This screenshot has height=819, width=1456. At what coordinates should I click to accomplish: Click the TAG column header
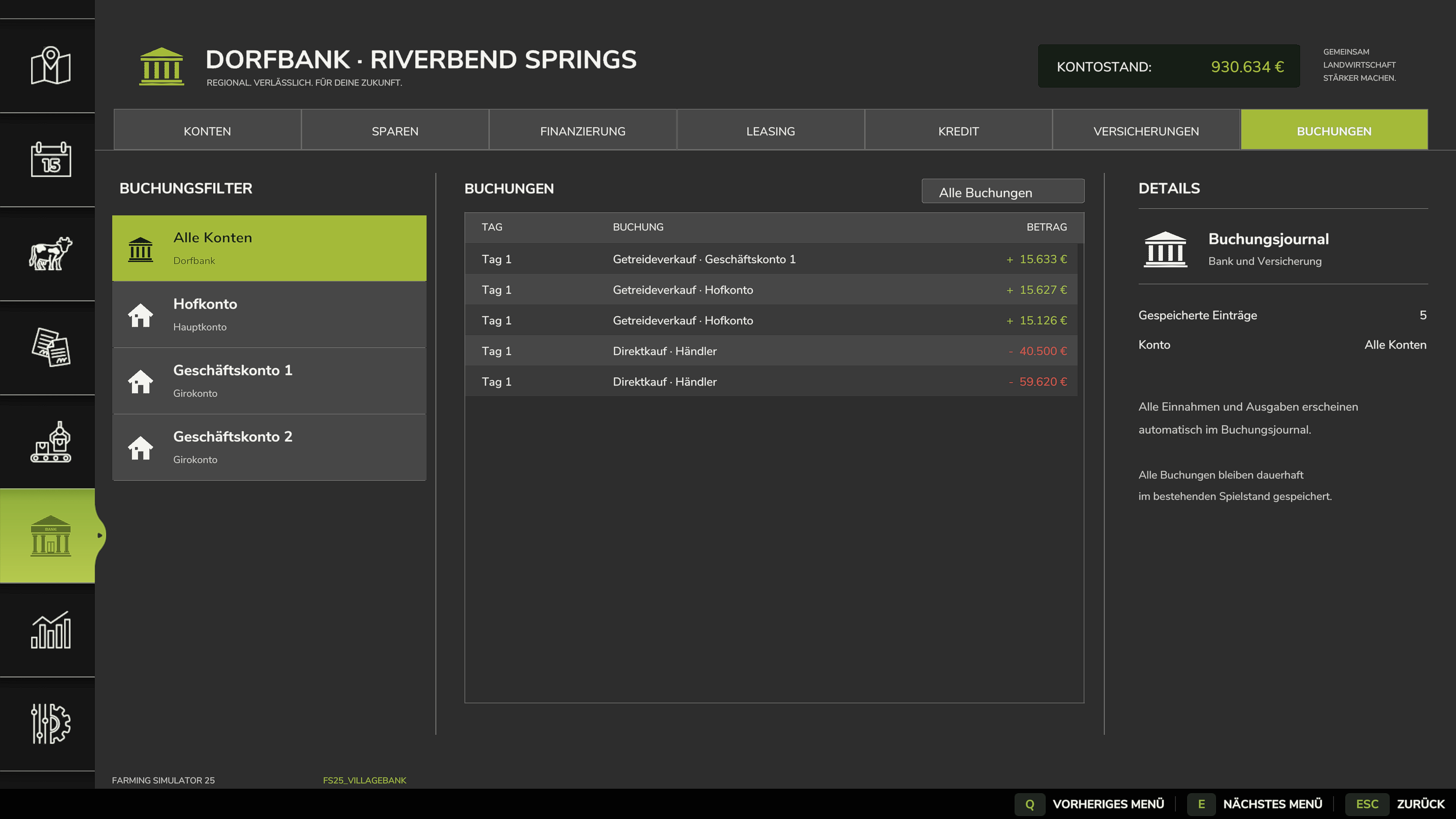492,227
